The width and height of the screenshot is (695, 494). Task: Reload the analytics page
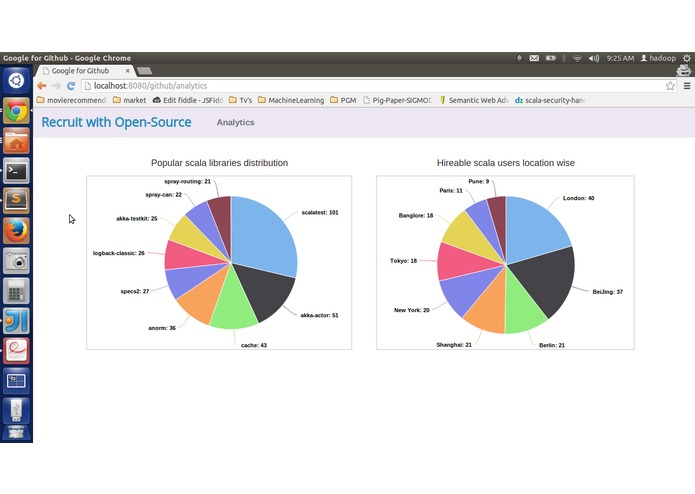click(71, 86)
